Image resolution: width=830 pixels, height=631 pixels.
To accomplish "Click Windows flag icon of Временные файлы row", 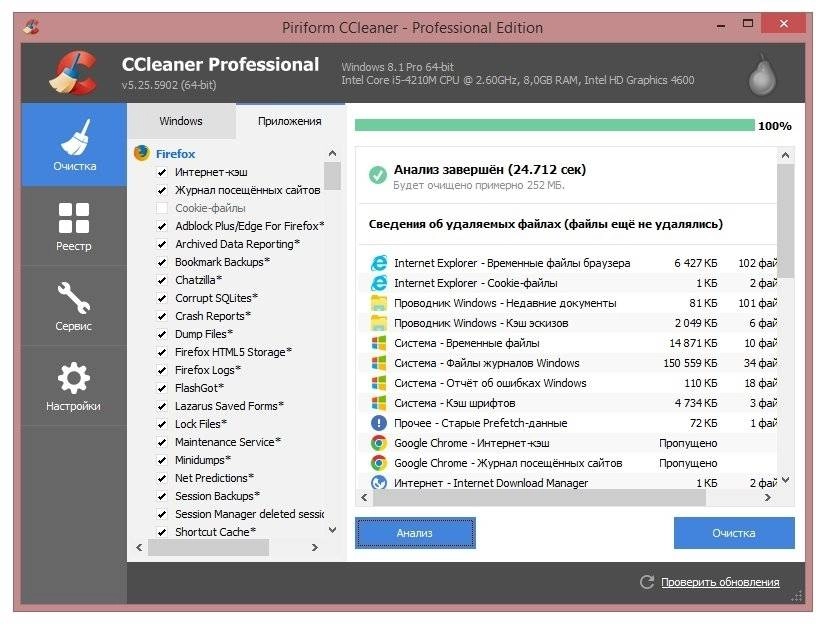I will point(378,343).
